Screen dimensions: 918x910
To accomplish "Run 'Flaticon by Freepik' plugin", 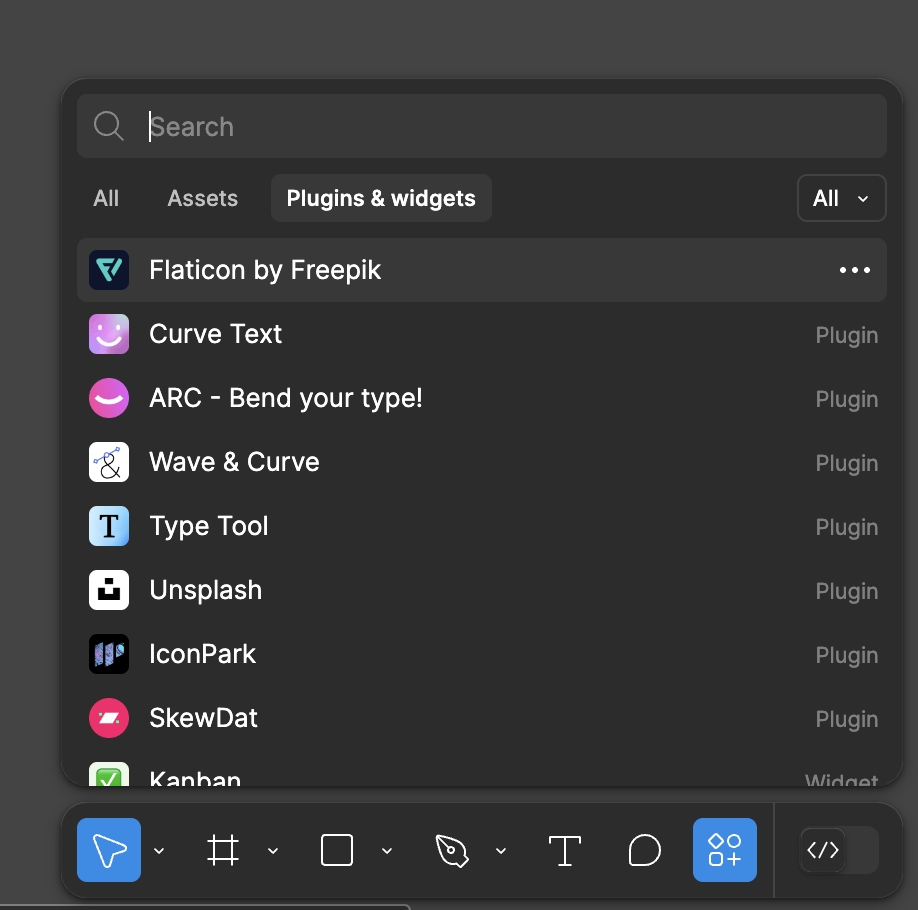I will 482,270.
